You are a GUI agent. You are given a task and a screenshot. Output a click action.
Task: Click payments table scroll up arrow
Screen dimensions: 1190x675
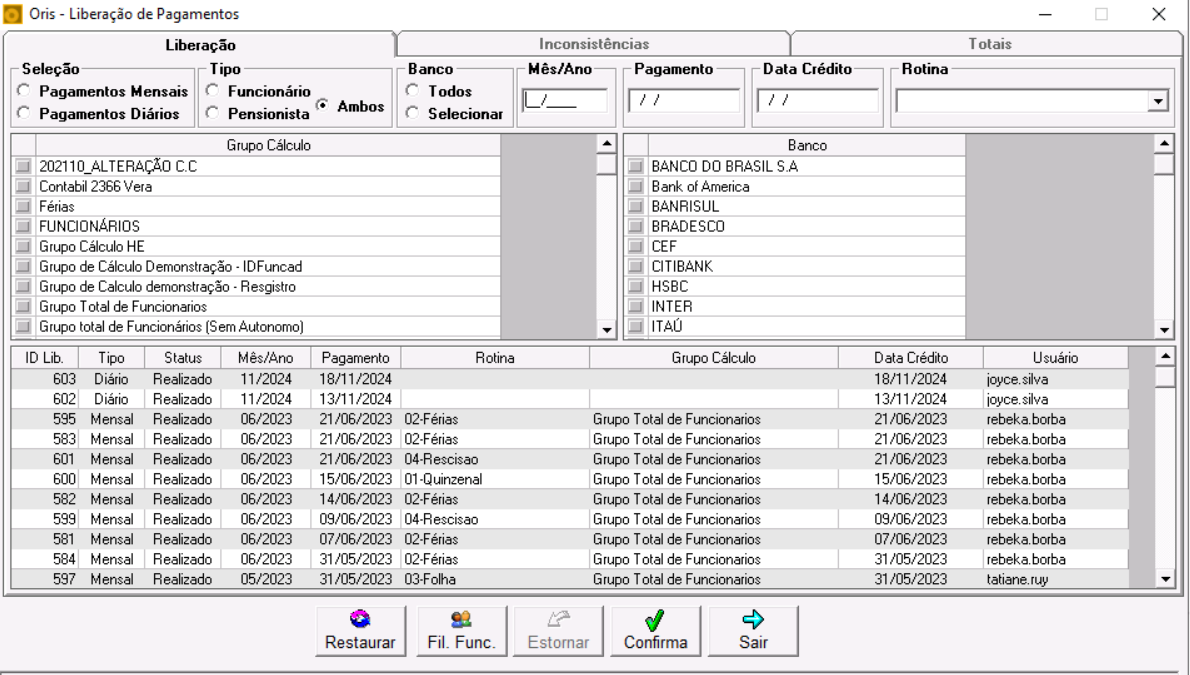1165,356
